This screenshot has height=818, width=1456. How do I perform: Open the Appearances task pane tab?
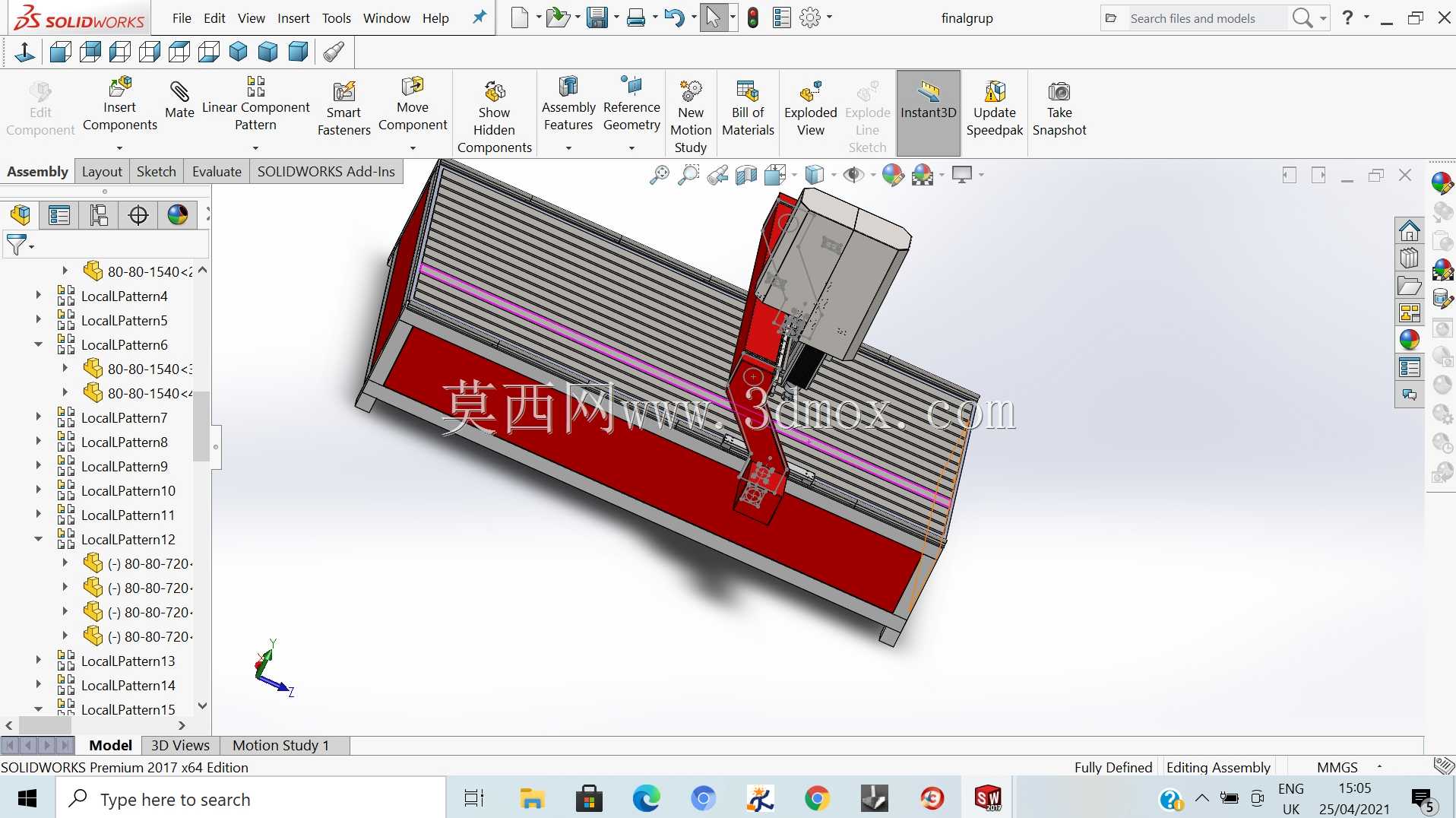(1410, 339)
